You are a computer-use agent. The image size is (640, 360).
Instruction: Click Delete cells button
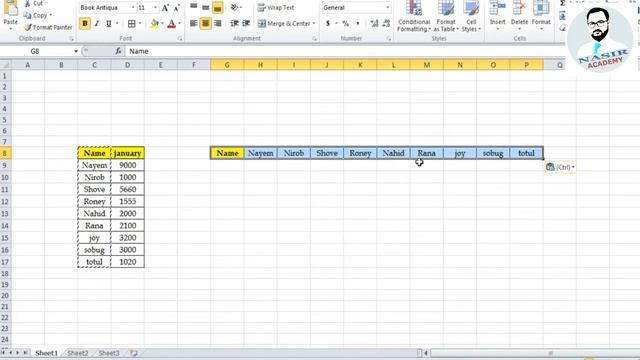click(519, 16)
